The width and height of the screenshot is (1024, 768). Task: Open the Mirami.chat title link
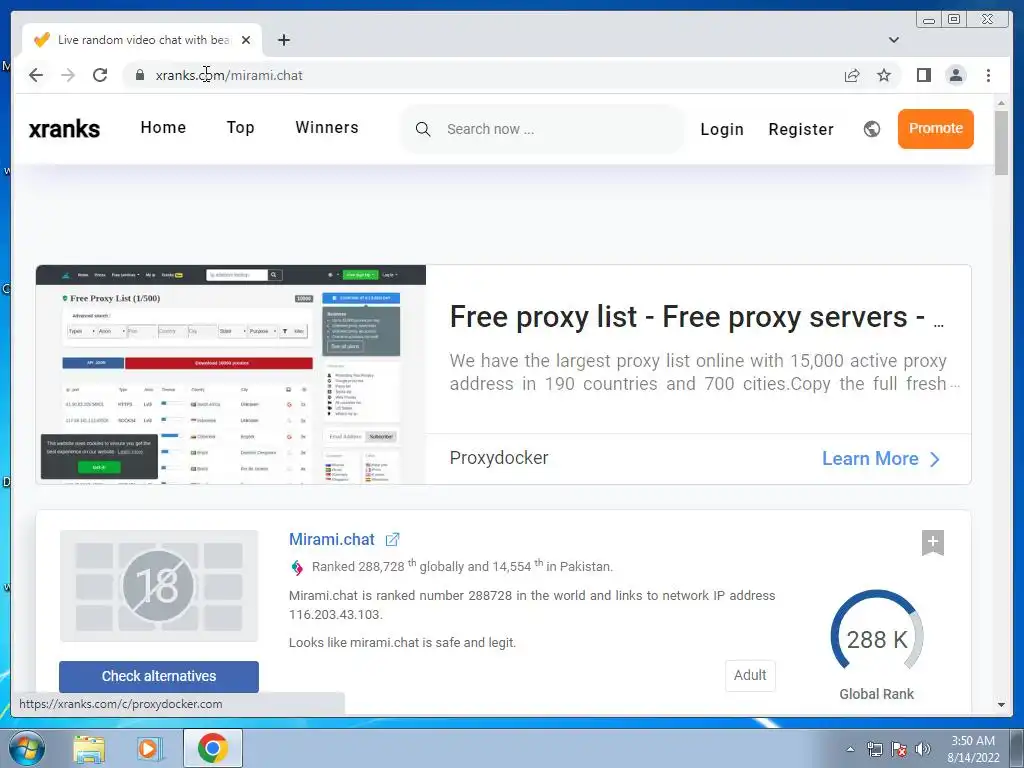[x=332, y=539]
